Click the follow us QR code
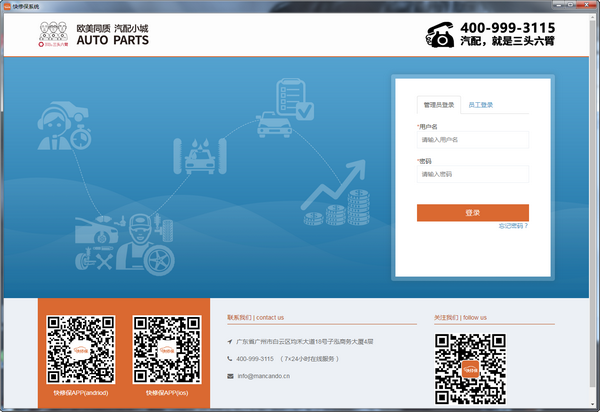Screen dimensions: 600x412 point(470,369)
